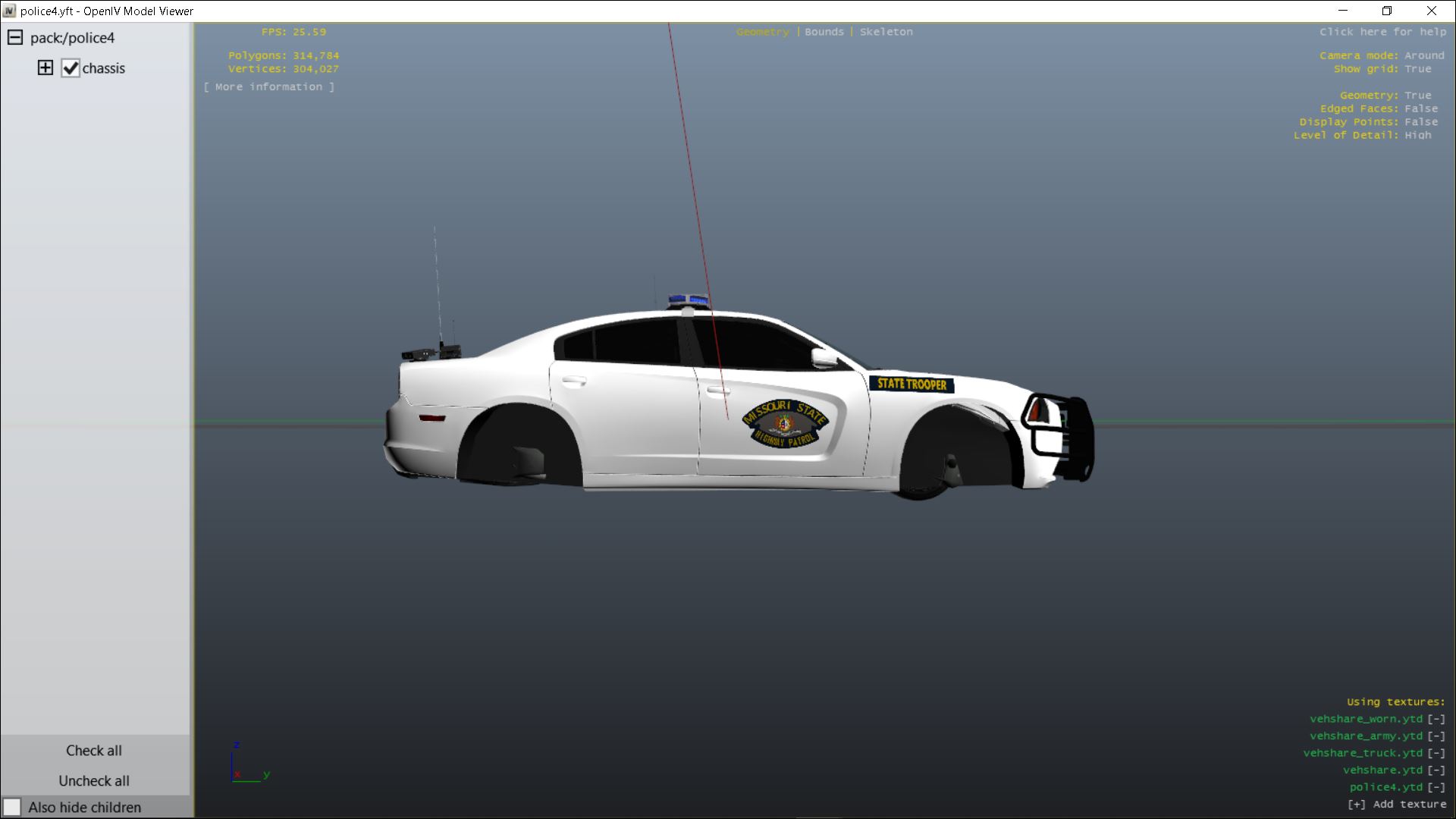
Task: Select the Geometry view tab
Action: click(x=762, y=32)
